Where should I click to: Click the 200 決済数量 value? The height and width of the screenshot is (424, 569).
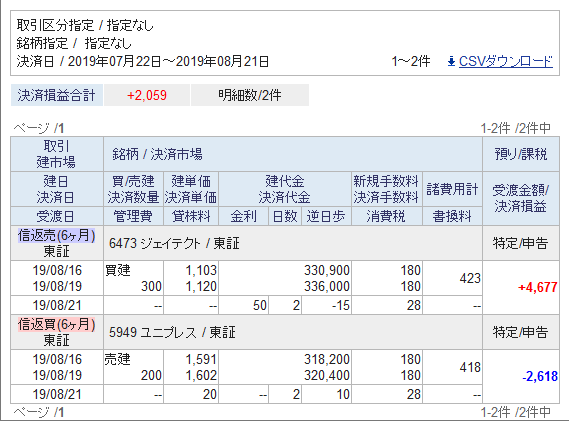pyautogui.click(x=151, y=375)
